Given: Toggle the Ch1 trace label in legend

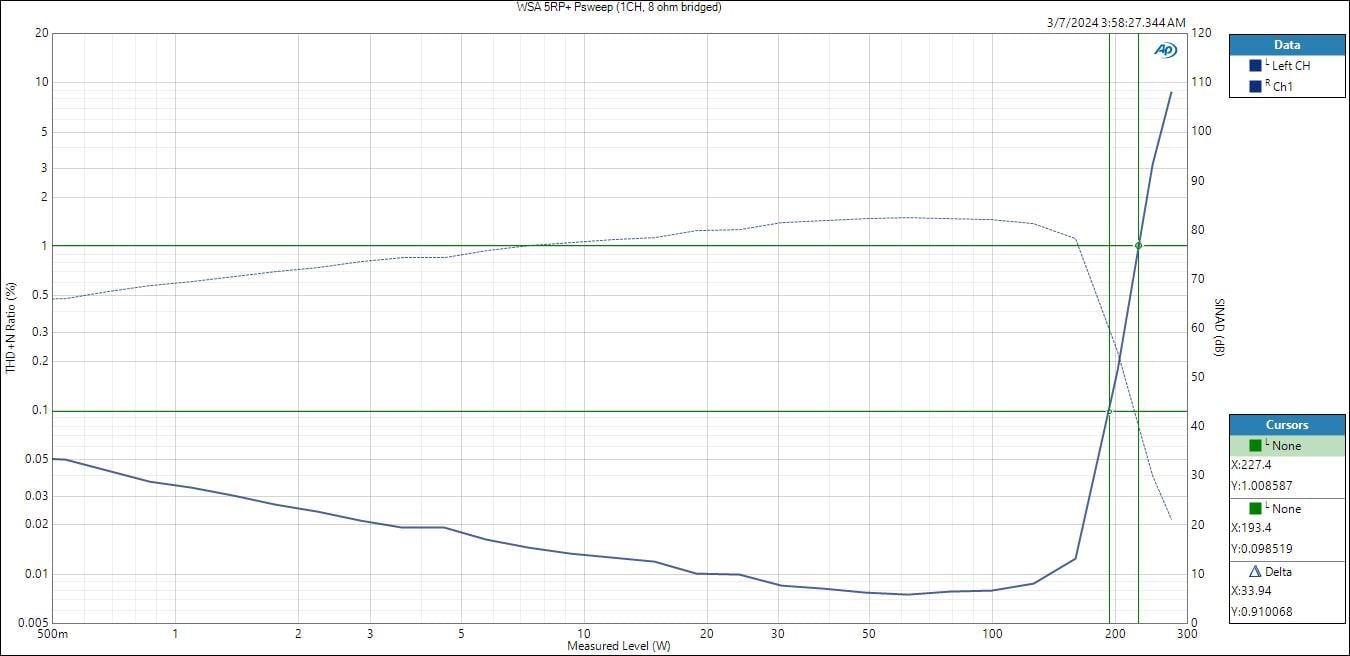Looking at the screenshot, I should click(x=1282, y=87).
